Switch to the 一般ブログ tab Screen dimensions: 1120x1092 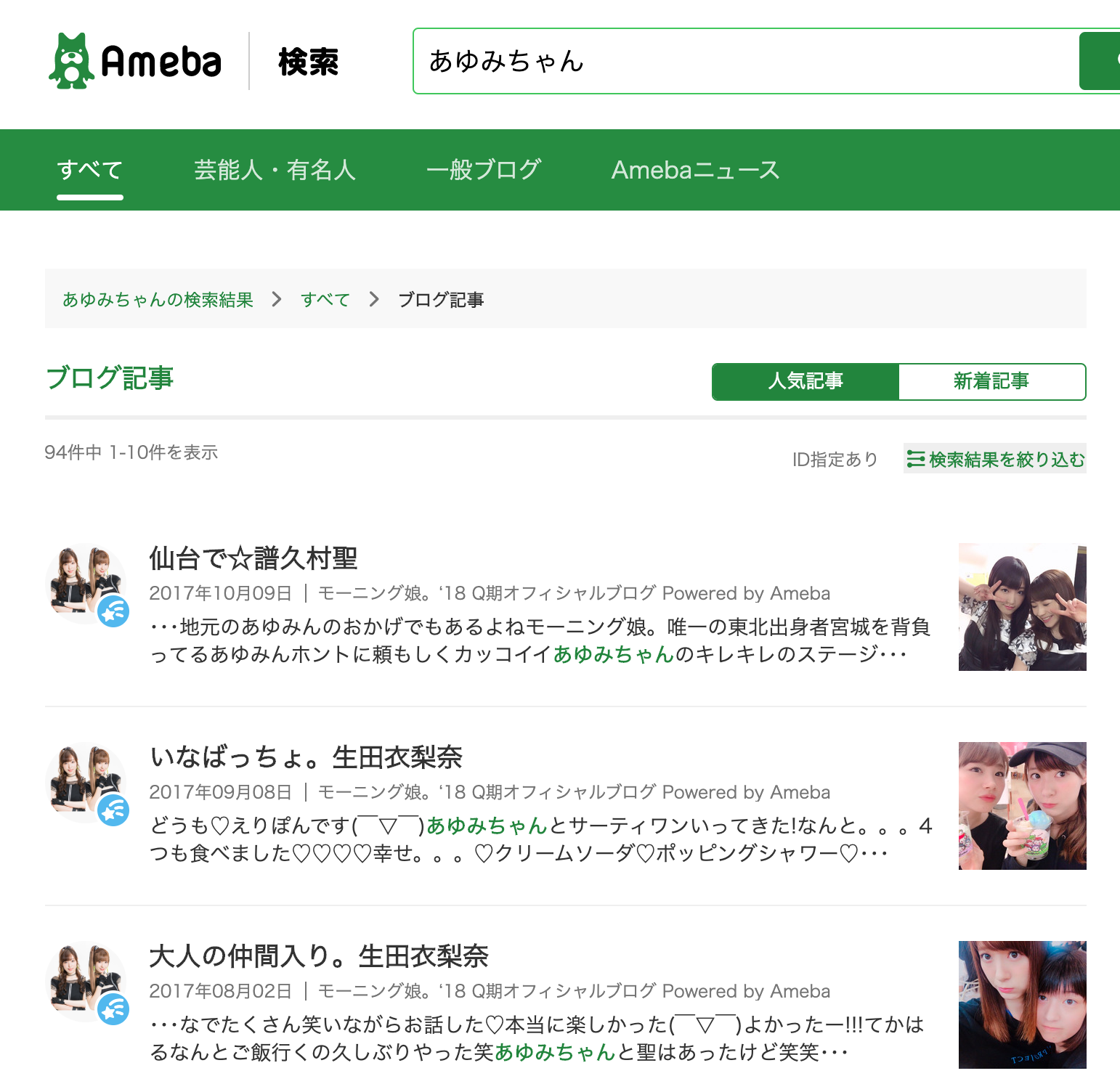(484, 170)
